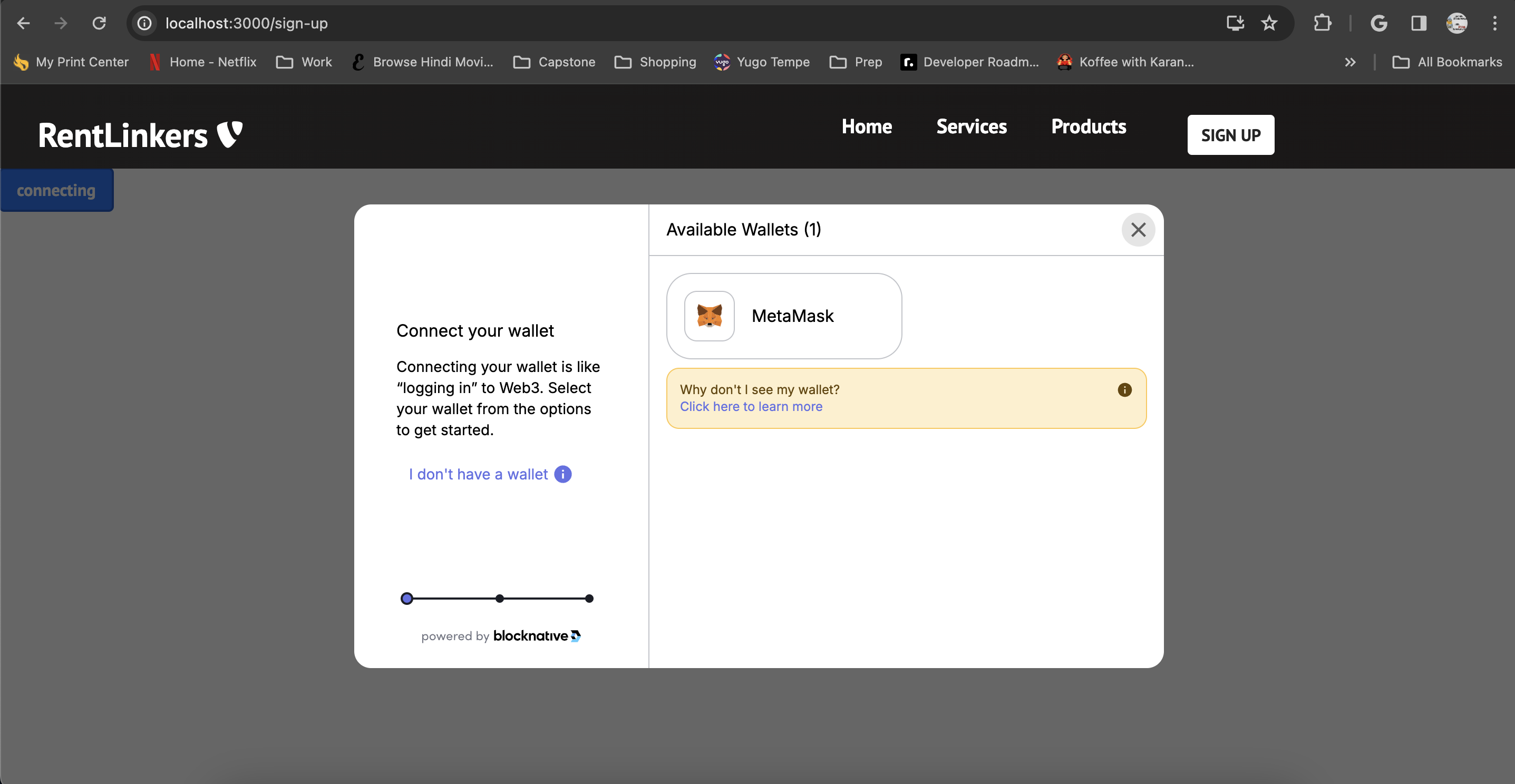Reload the page
This screenshot has height=784, width=1515.
[99, 24]
